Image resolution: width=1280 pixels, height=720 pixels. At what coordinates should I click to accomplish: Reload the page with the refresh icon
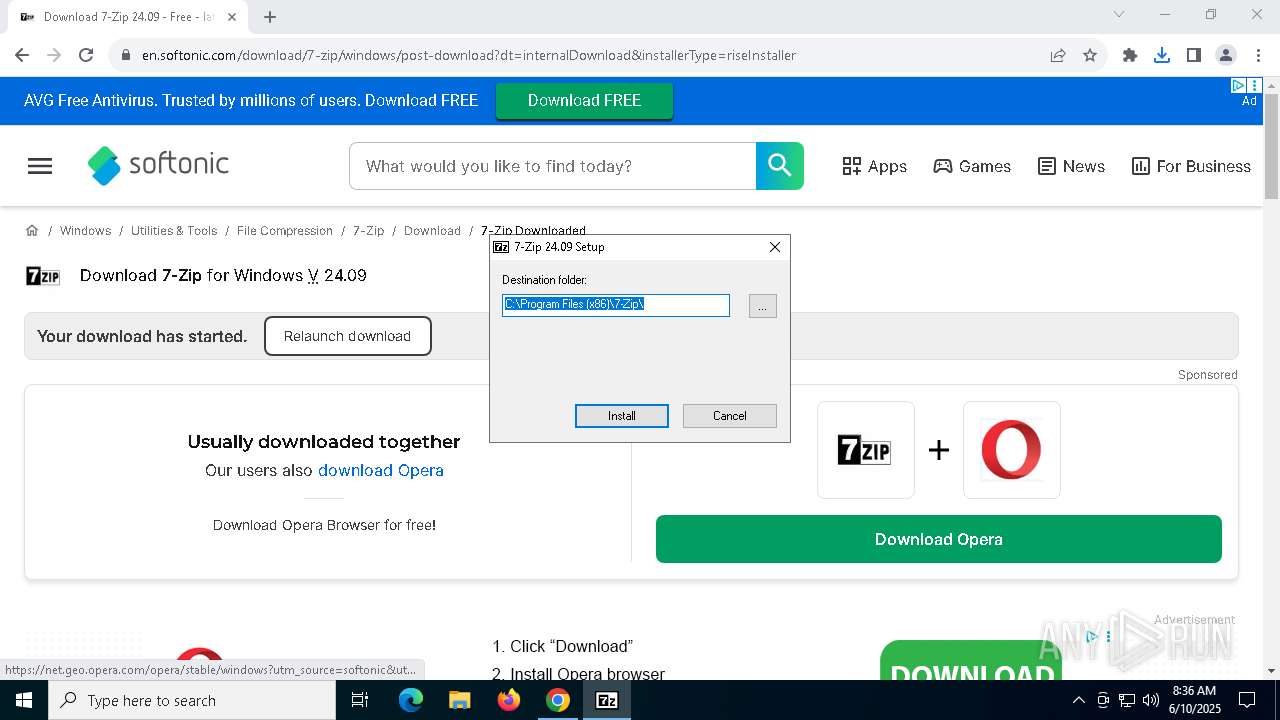point(86,55)
